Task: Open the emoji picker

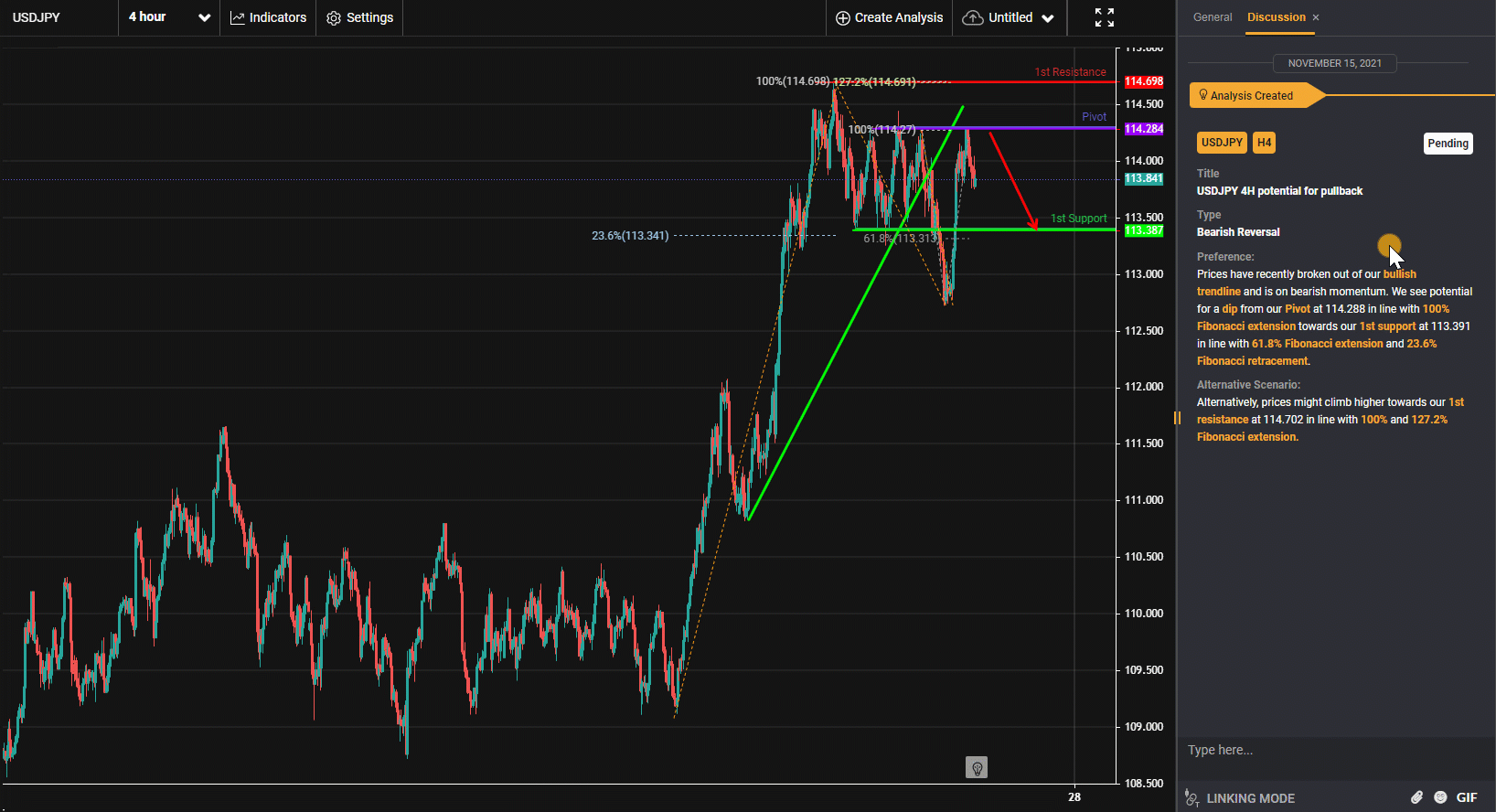Action: (1440, 797)
